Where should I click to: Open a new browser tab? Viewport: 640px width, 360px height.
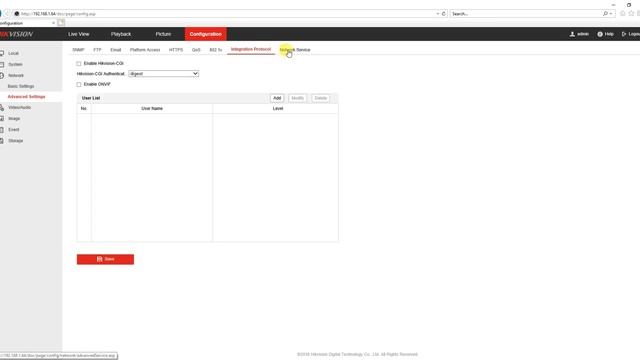[61, 23]
